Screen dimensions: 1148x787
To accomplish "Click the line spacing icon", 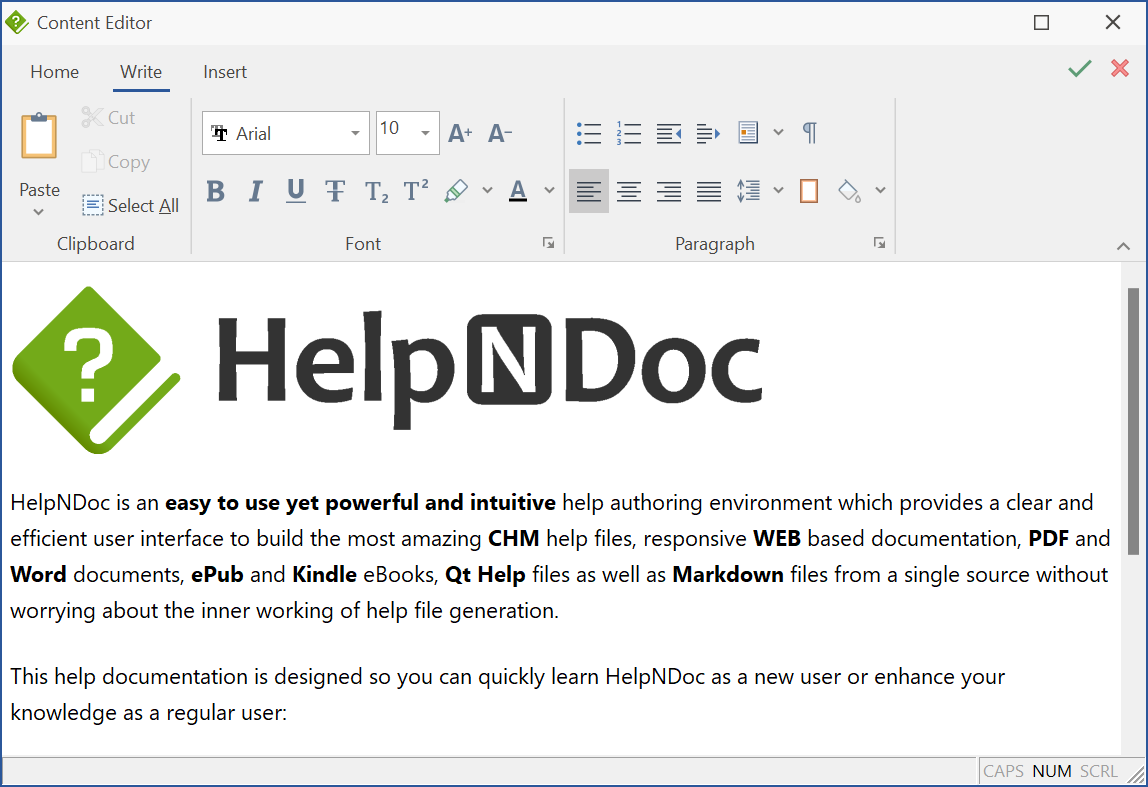I will pyautogui.click(x=748, y=191).
